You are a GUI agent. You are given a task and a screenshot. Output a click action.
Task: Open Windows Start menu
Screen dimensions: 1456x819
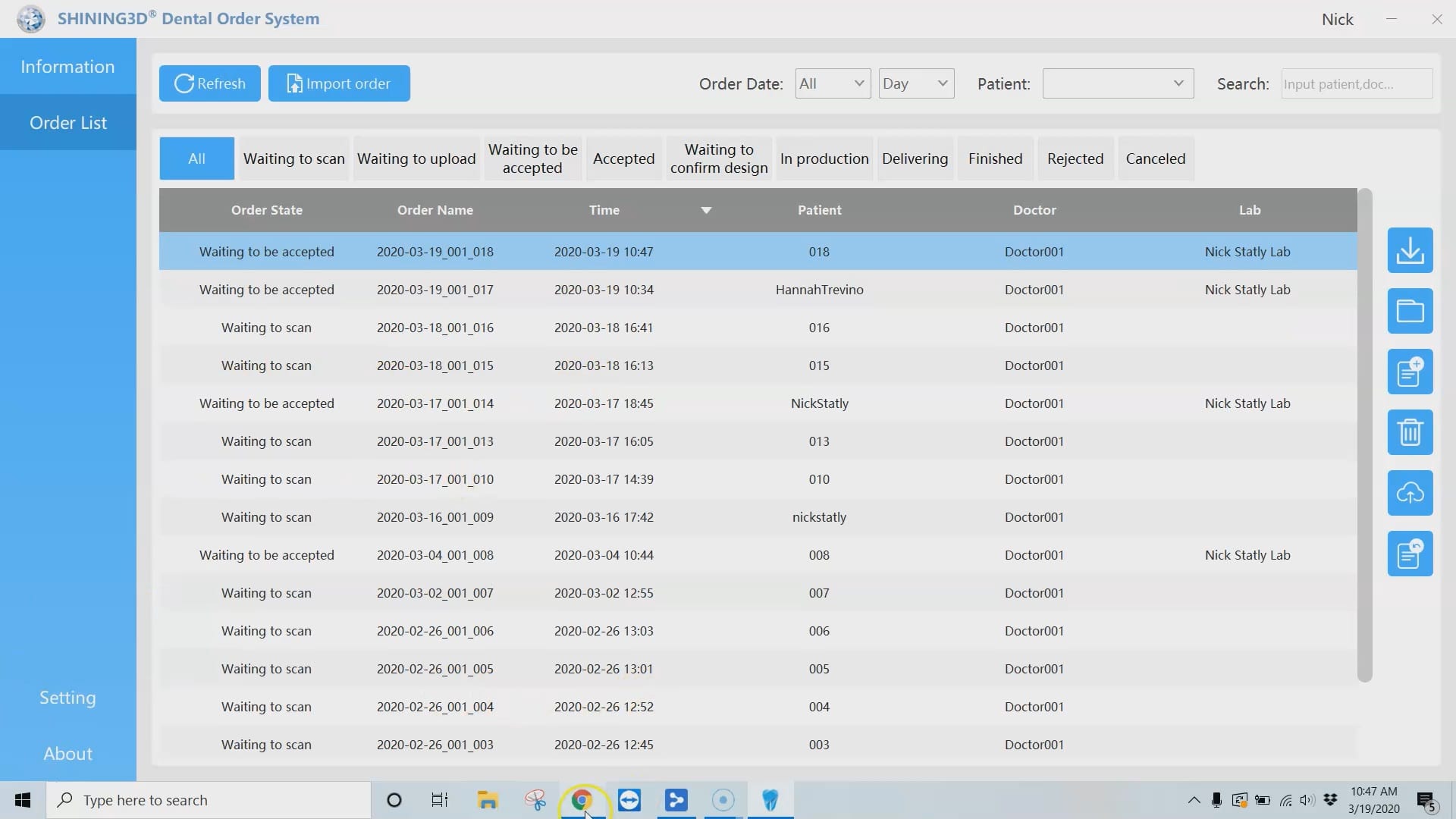tap(23, 800)
